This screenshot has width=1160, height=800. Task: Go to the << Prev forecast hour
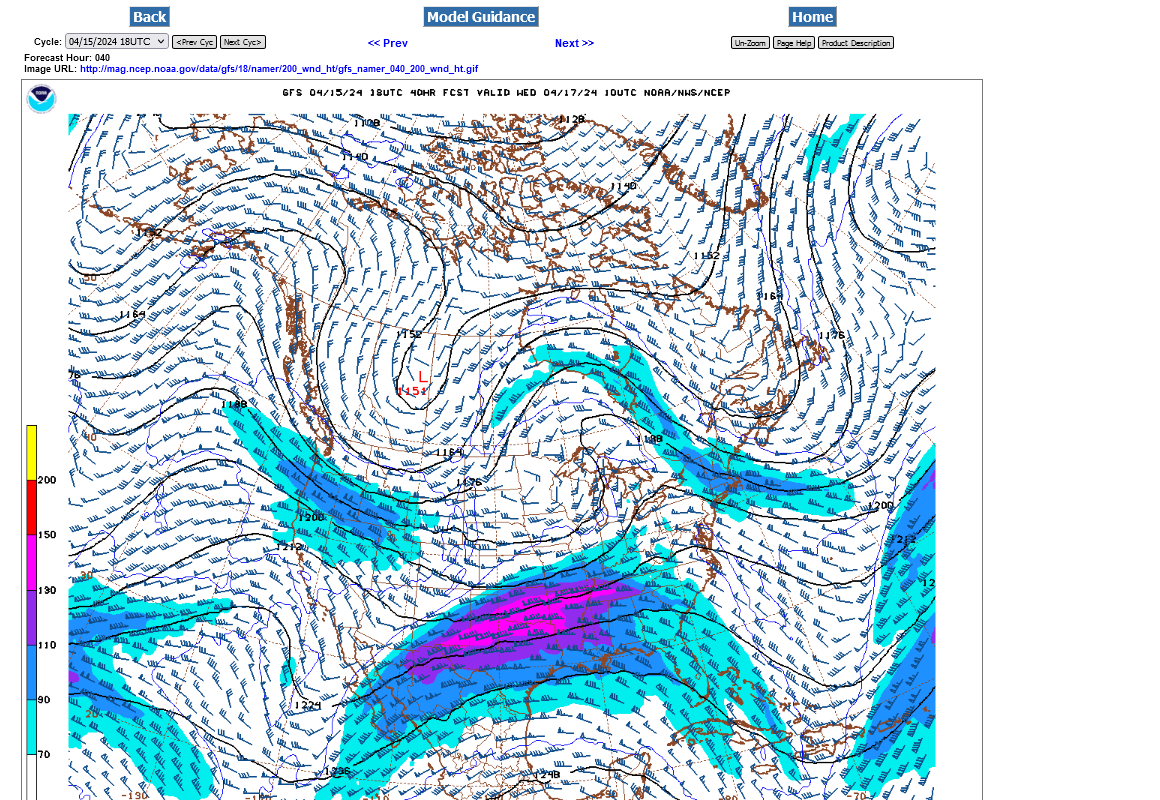(387, 43)
